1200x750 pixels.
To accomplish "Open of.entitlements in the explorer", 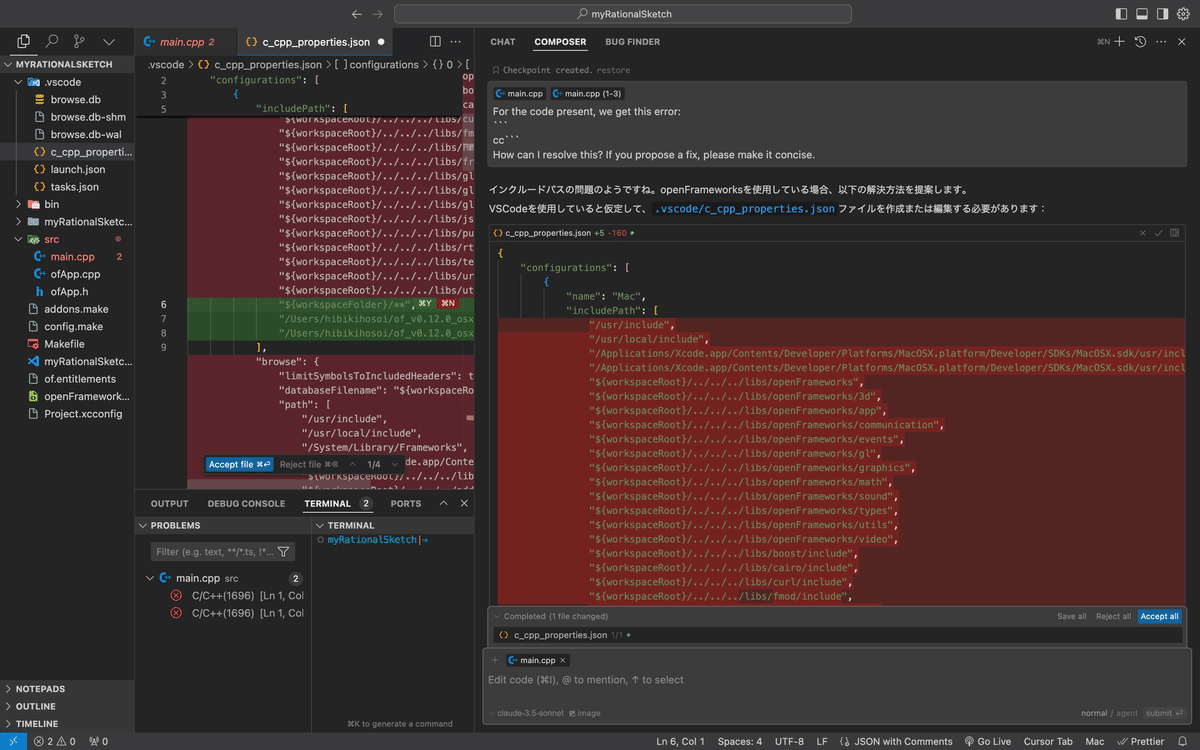I will coord(80,379).
